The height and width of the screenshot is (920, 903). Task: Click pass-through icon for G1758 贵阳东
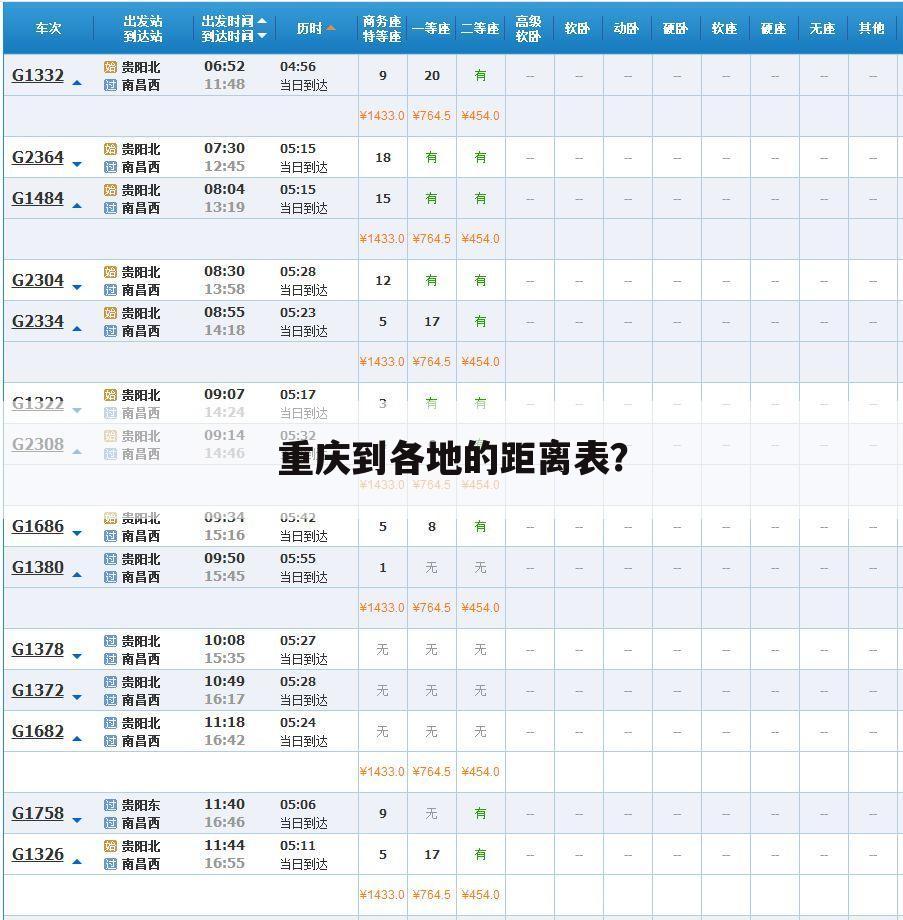tap(110, 805)
